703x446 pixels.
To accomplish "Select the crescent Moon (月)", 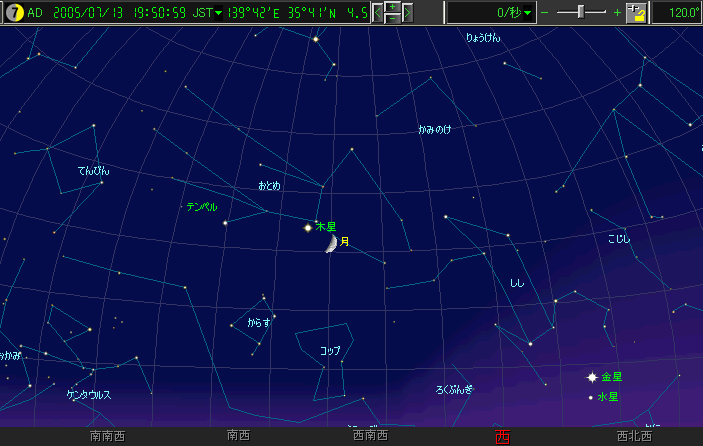I will point(329,243).
